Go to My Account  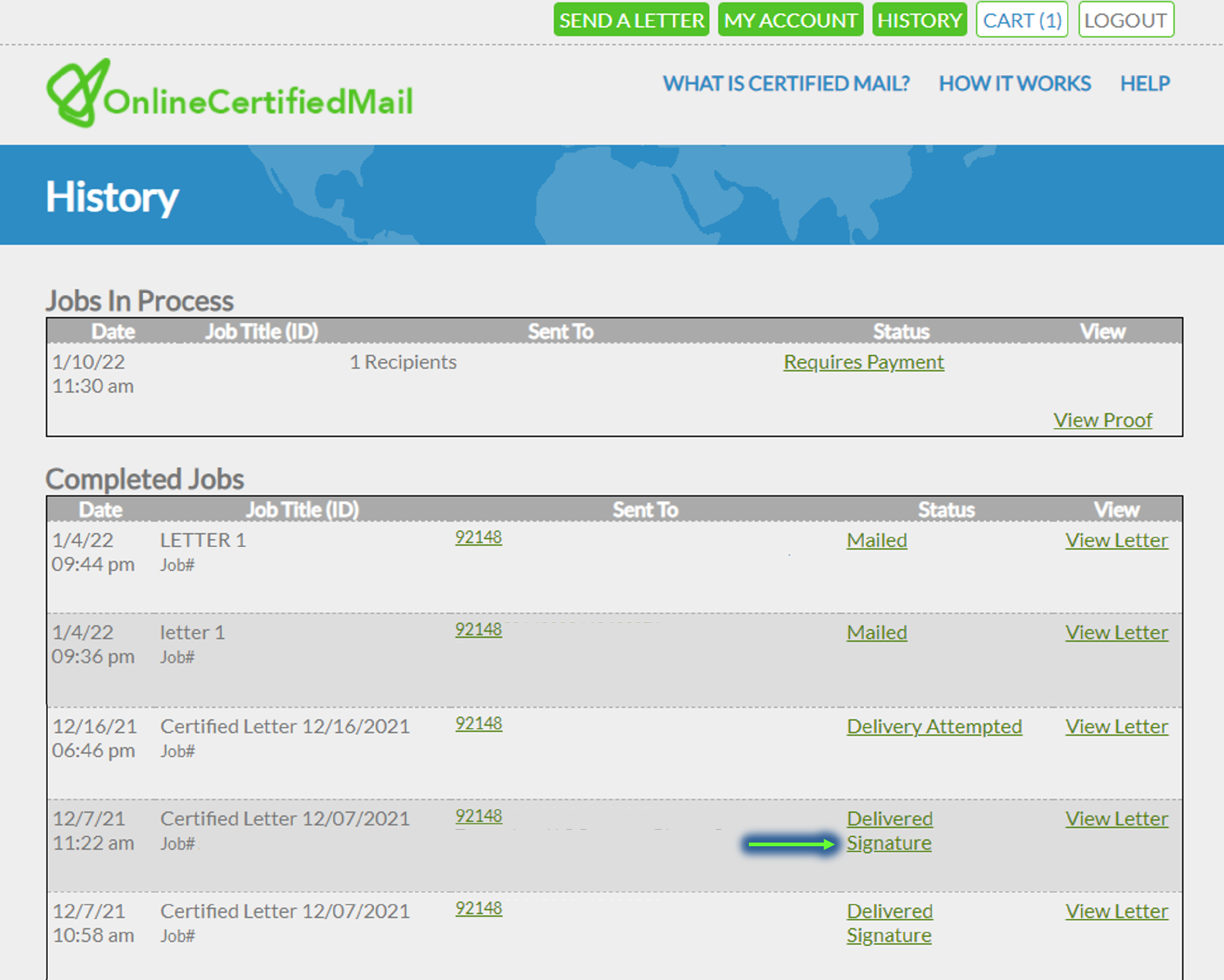tap(790, 20)
